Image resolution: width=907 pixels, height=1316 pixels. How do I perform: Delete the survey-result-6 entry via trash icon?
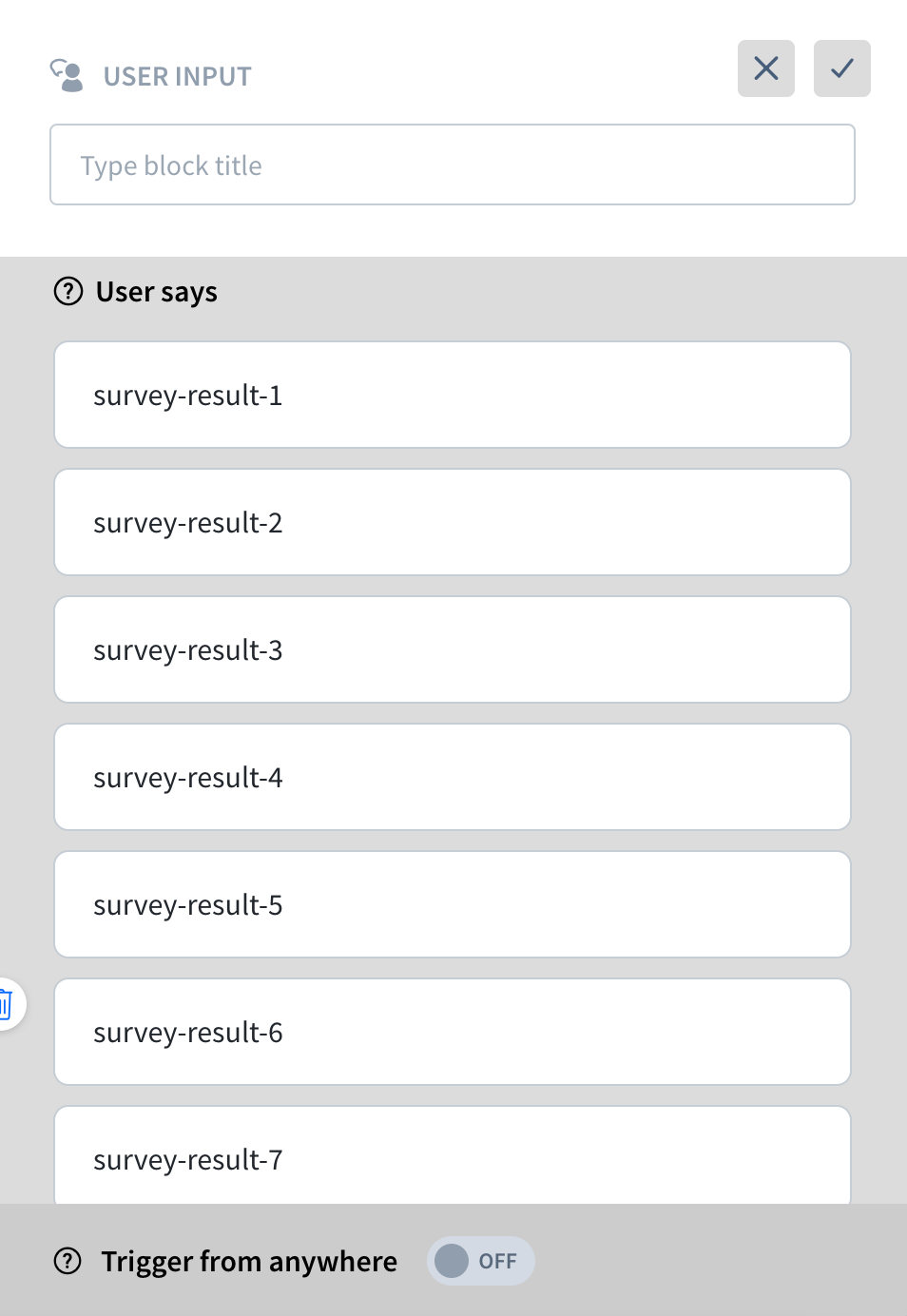8,1004
